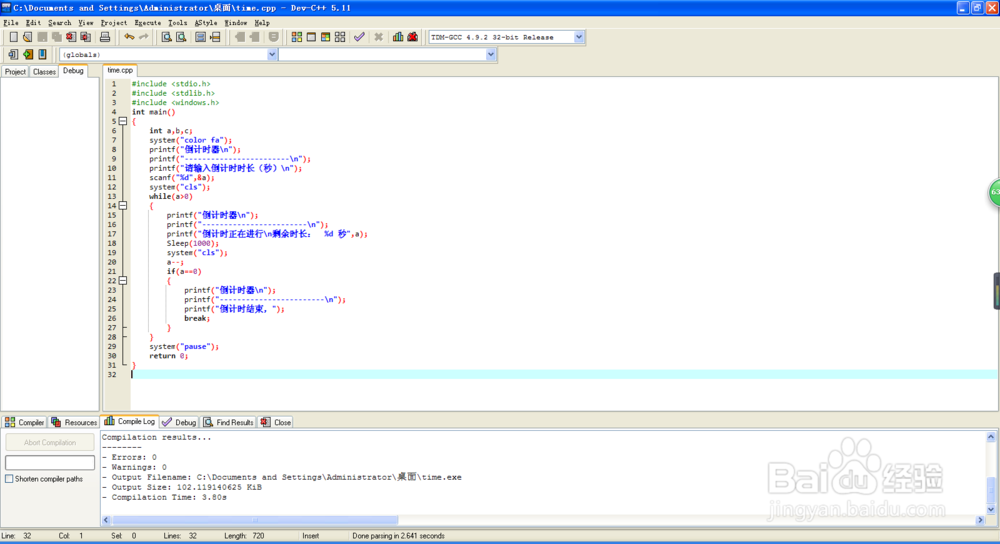The width and height of the screenshot is (1000, 544).
Task: Collapse the if block fold at line 22
Action: point(123,281)
